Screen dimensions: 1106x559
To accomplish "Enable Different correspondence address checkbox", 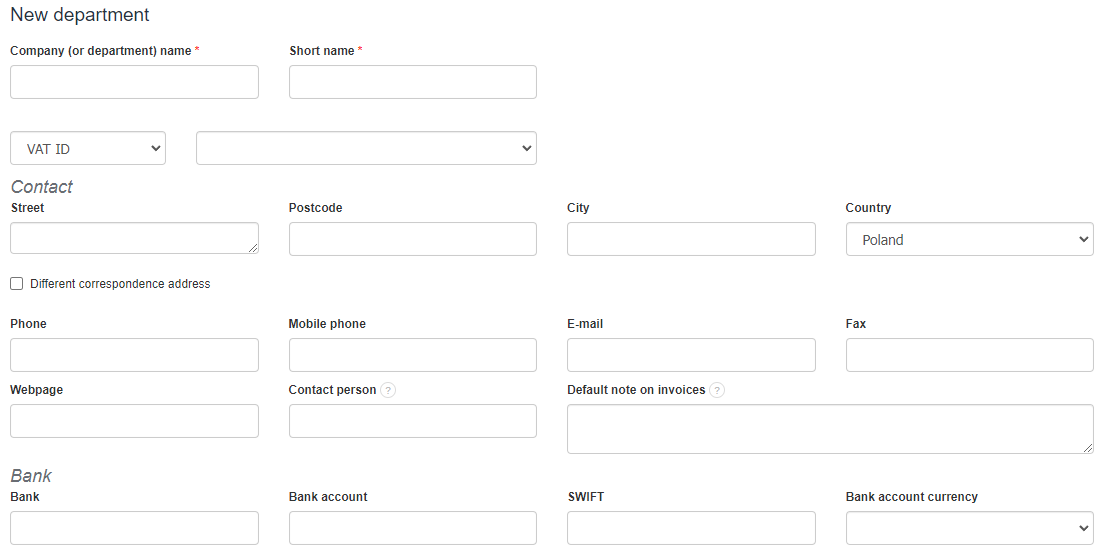I will [17, 284].
